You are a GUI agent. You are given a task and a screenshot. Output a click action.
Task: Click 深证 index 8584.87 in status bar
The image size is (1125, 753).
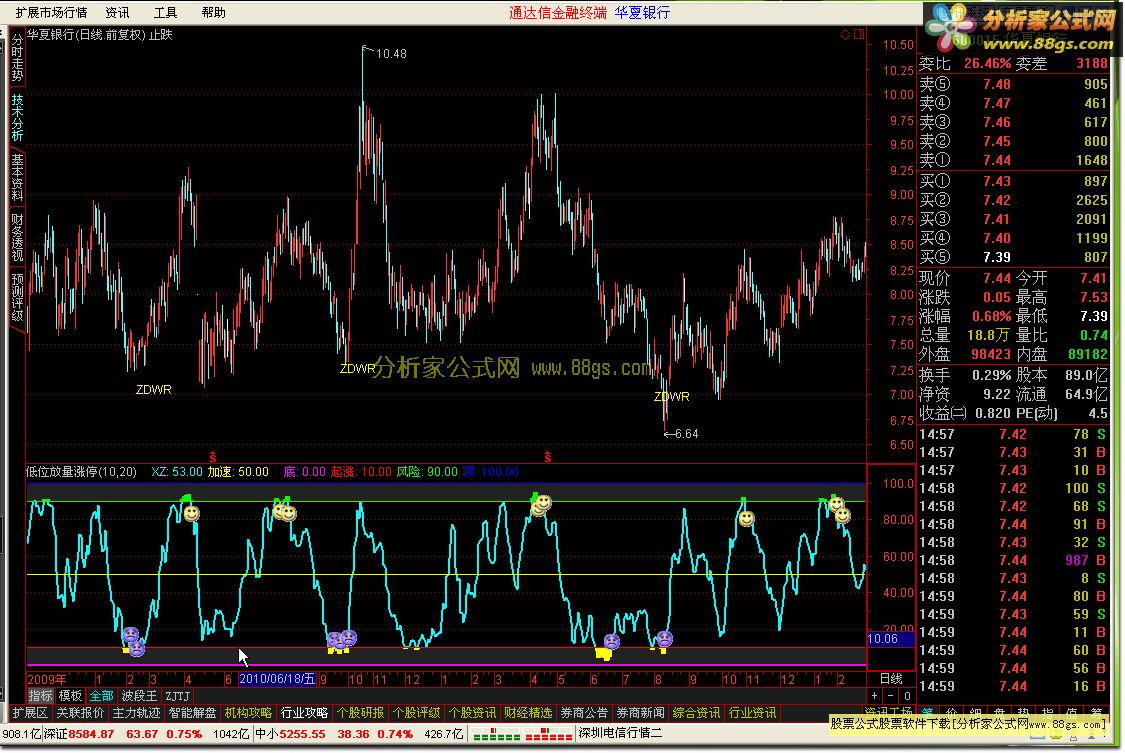(79, 734)
